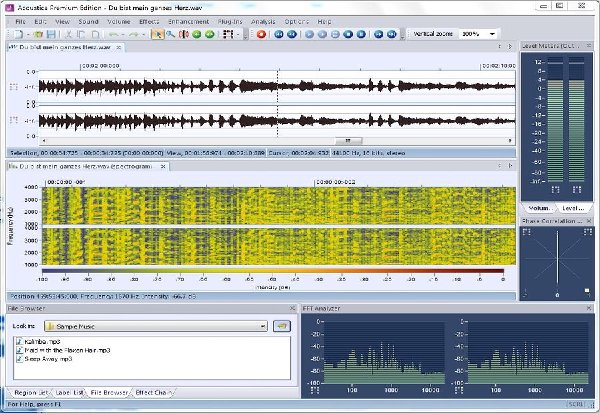
Task: Fast forward playback
Action: pyautogui.click(x=378, y=34)
